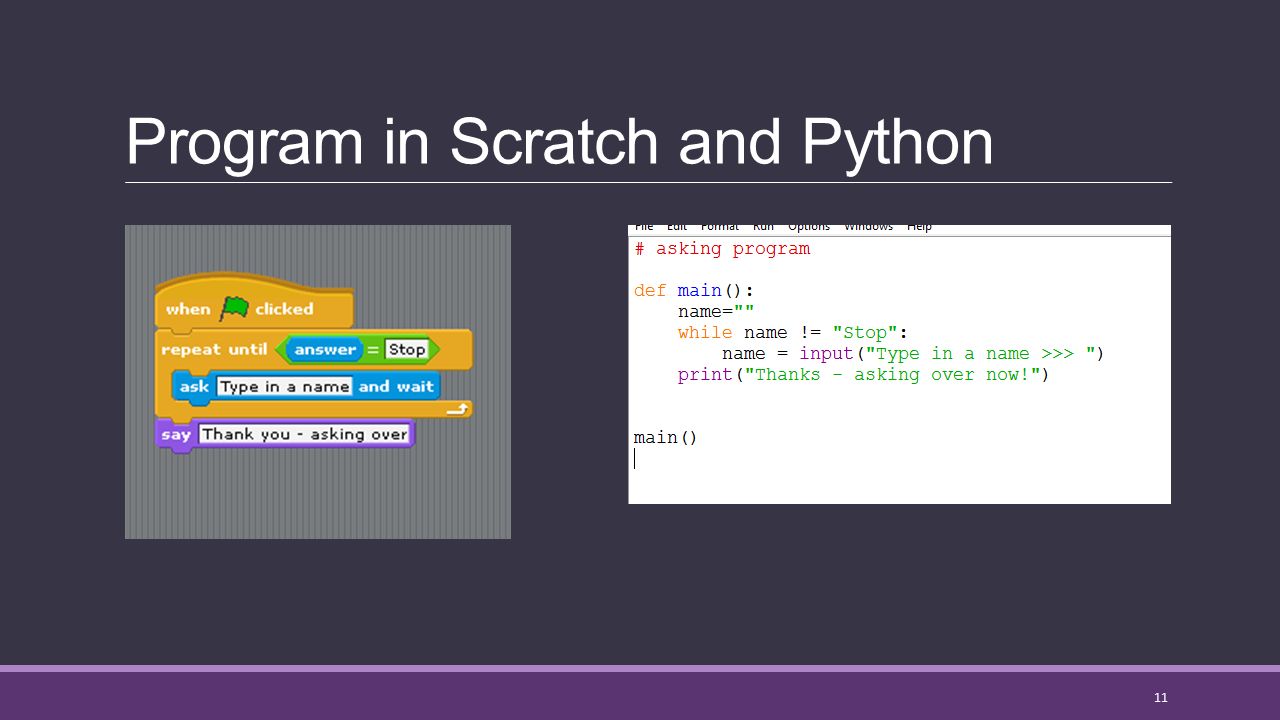Click the 'def main():' line
This screenshot has width=1280, height=720.
pos(694,291)
